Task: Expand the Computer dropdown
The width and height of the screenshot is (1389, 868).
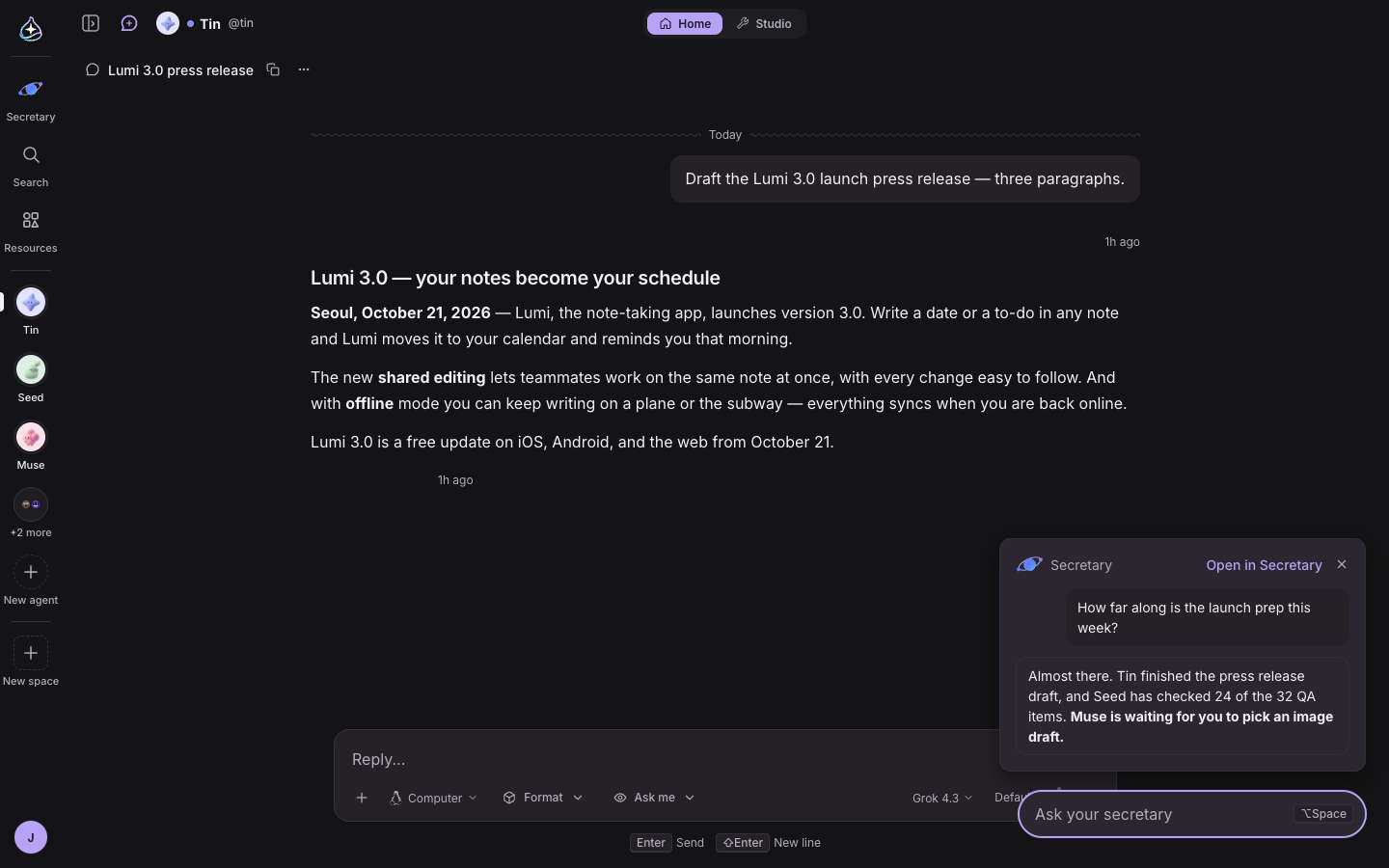Action: [x=433, y=798]
